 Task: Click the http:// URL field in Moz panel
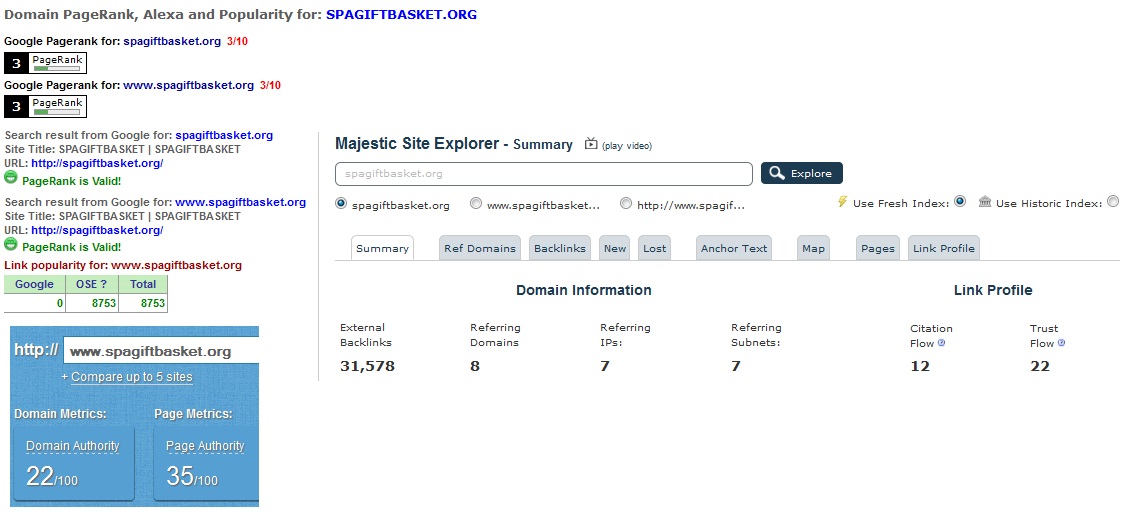[161, 351]
